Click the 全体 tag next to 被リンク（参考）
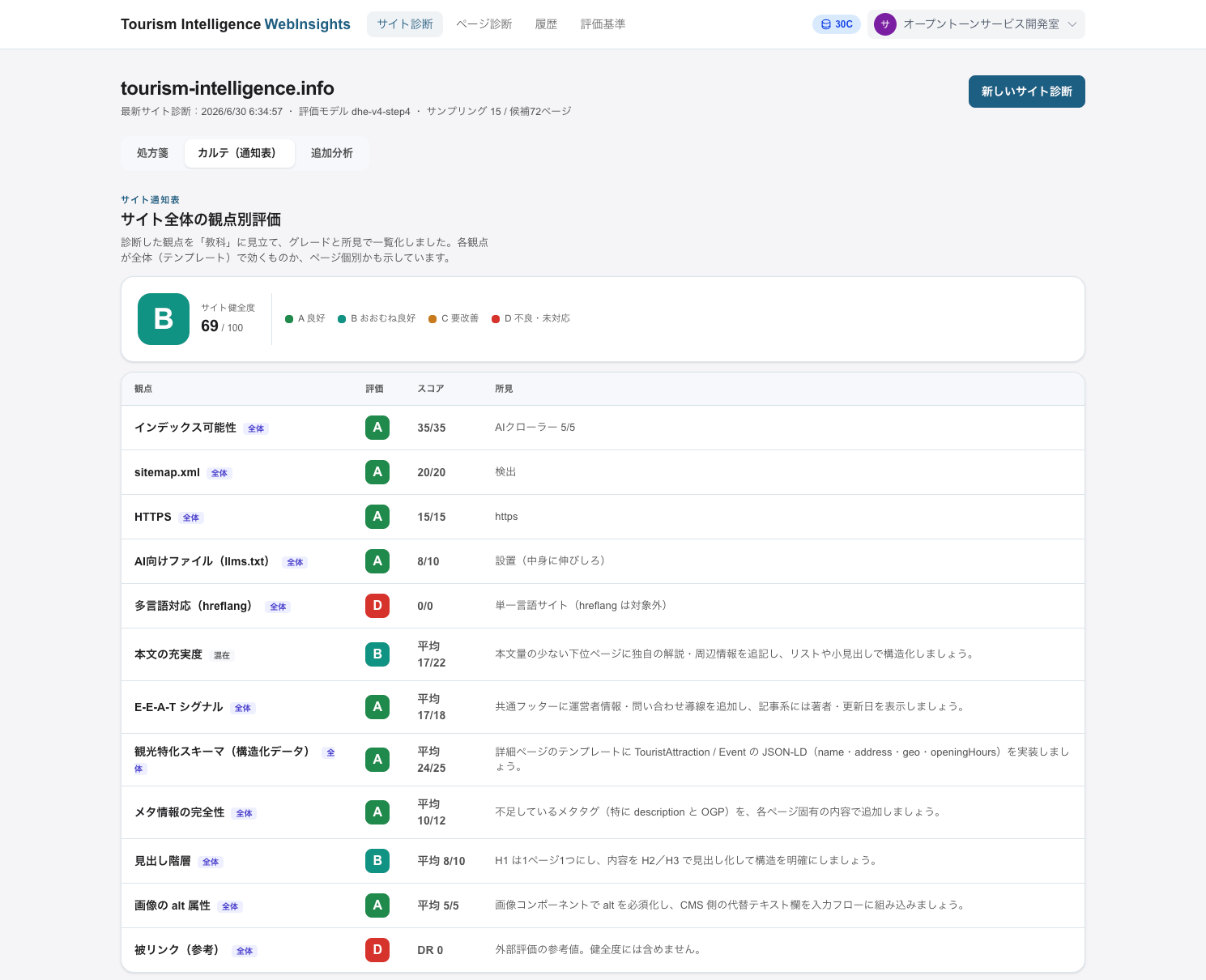The width and height of the screenshot is (1206, 980). 245,951
